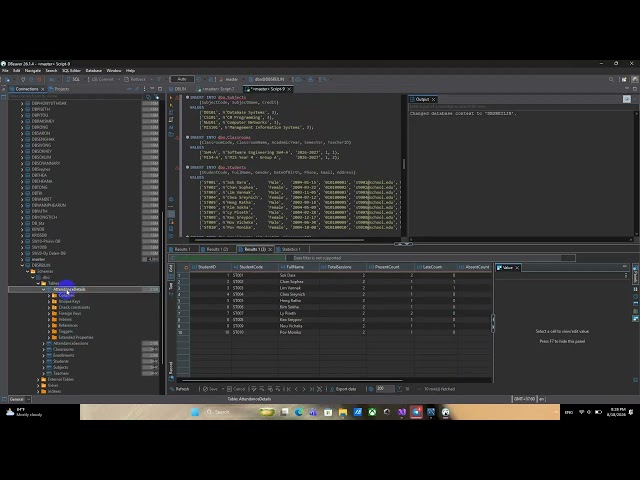
Task: Expand the master database node
Action: [22, 259]
